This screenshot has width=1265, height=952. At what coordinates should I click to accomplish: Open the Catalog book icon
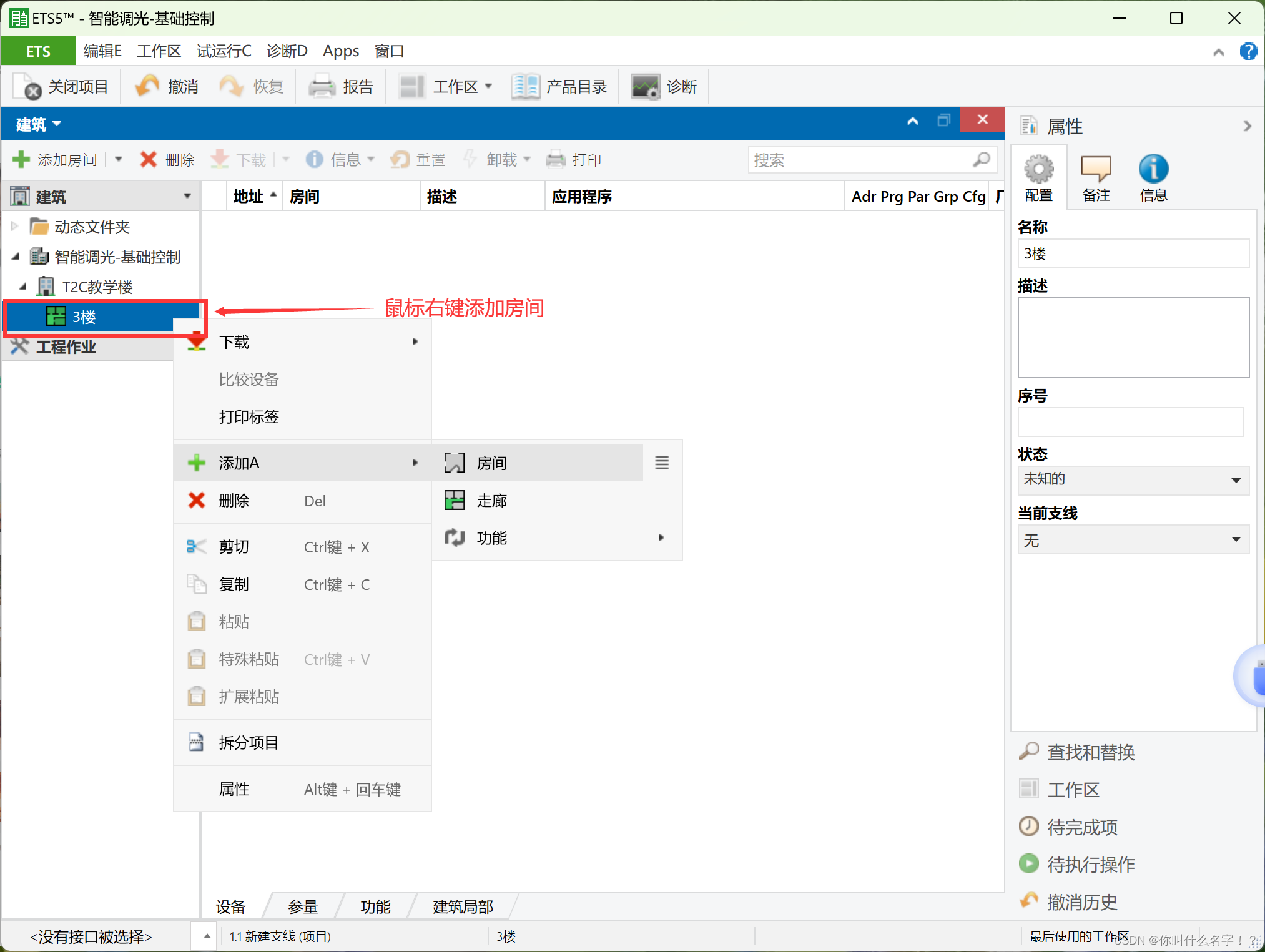525,87
